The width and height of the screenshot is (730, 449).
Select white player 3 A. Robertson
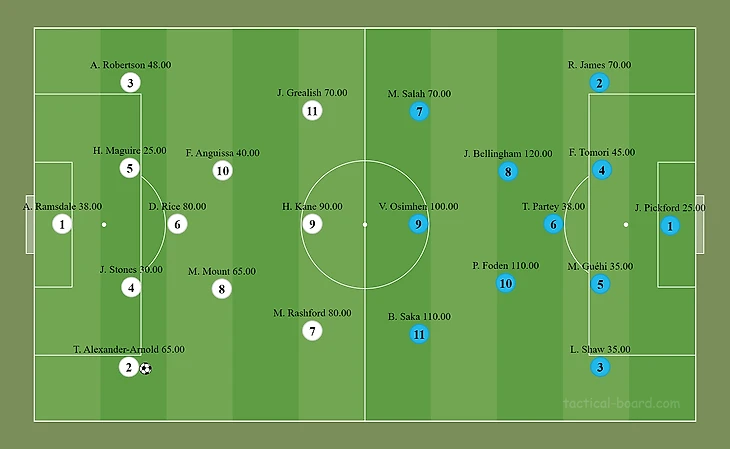tap(130, 83)
